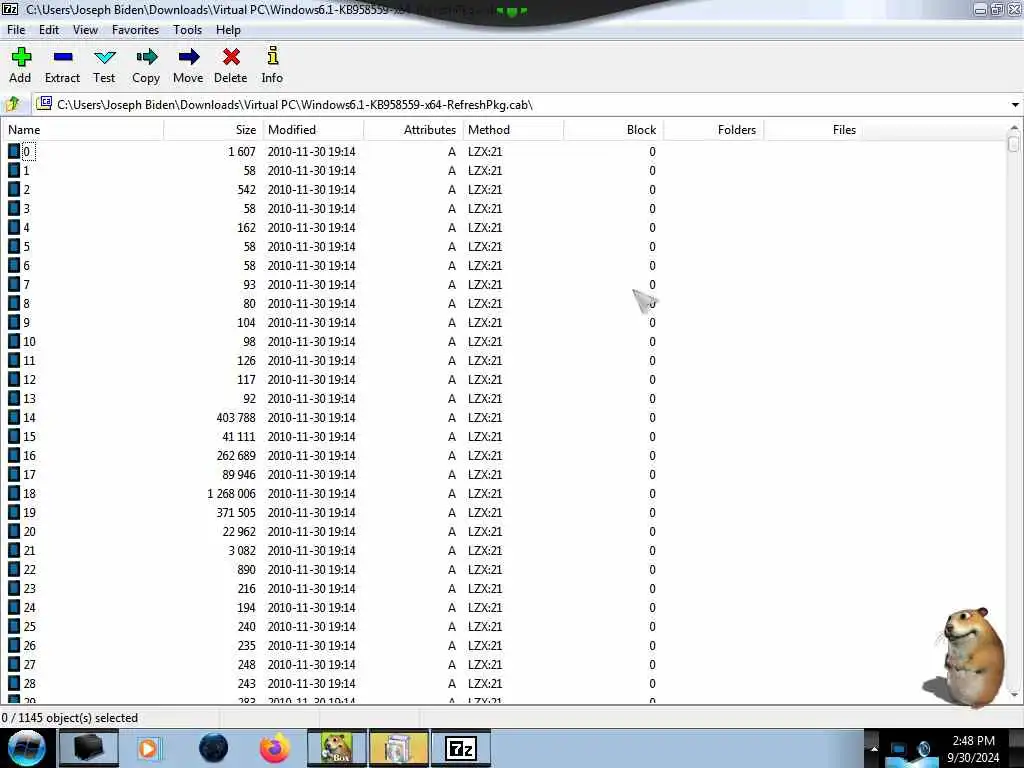
Task: Click file icon for item 18
Action: (14, 493)
